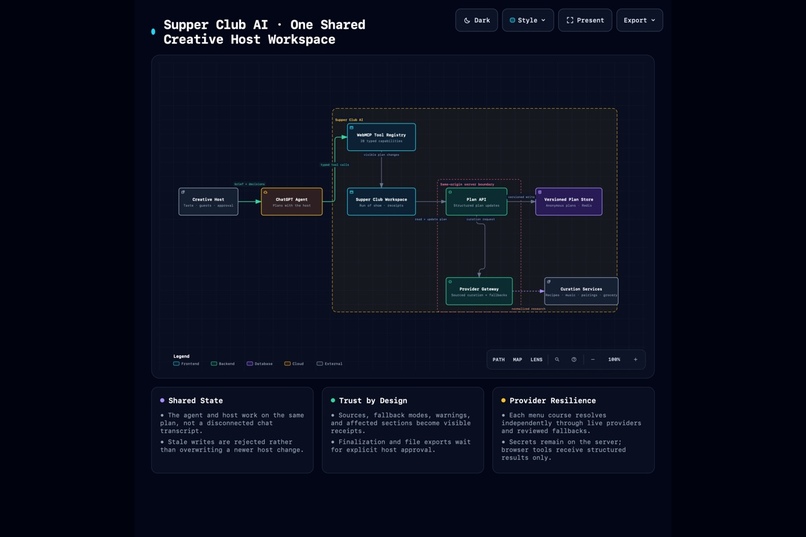Image resolution: width=806 pixels, height=537 pixels.
Task: Start Present fullscreen mode
Action: click(585, 20)
